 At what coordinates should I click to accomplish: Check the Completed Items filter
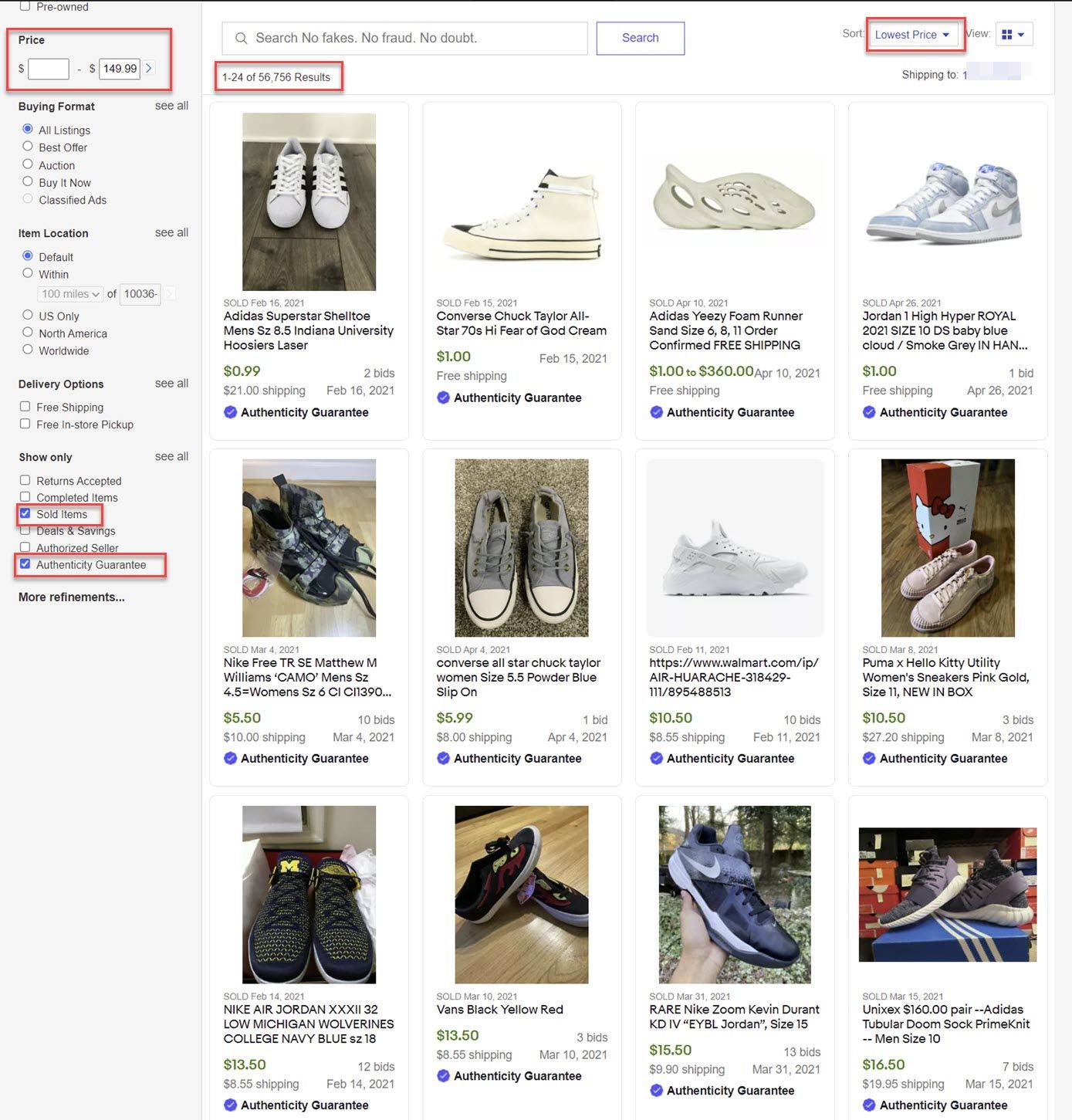(25, 497)
